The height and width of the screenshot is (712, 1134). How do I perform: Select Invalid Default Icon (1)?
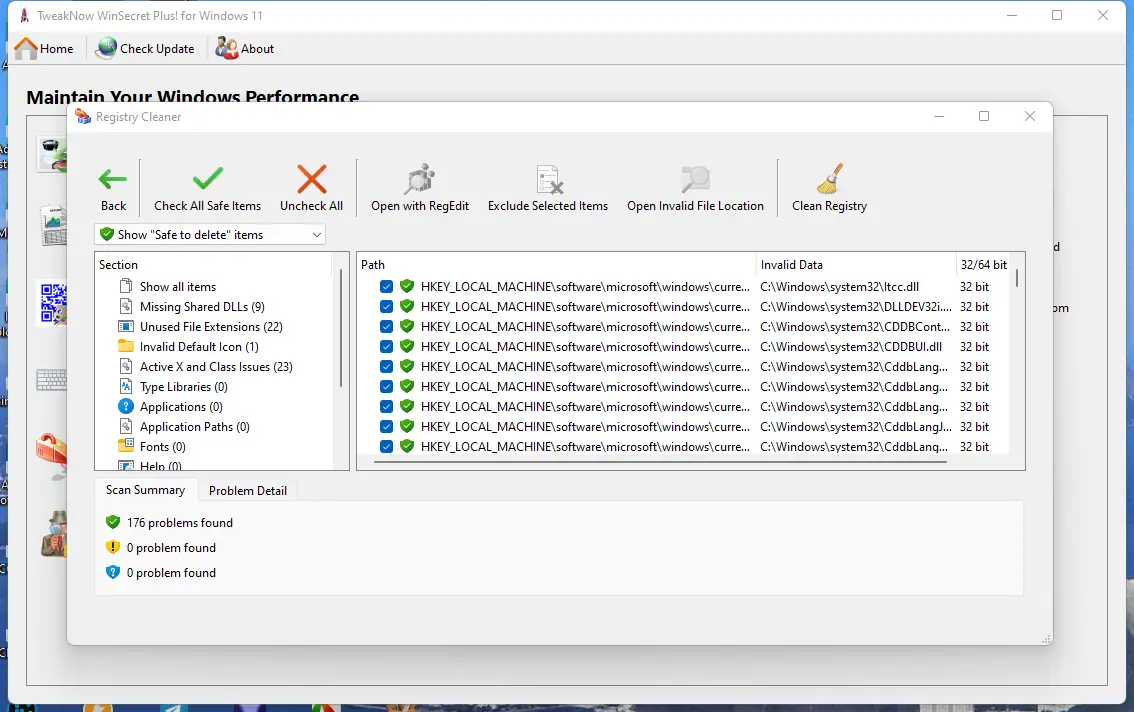point(199,347)
